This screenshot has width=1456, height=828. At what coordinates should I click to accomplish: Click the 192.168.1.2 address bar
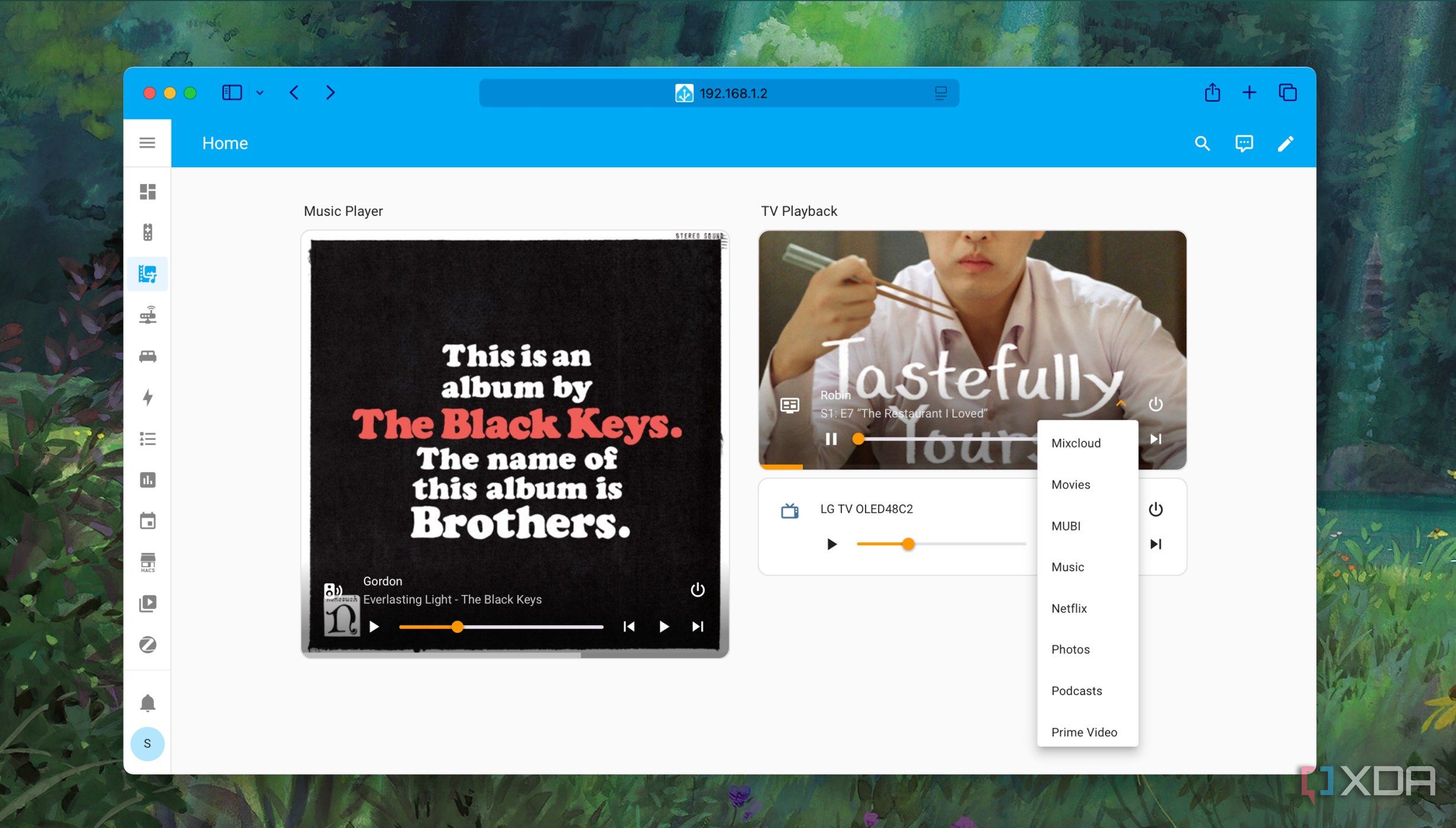[x=719, y=93]
